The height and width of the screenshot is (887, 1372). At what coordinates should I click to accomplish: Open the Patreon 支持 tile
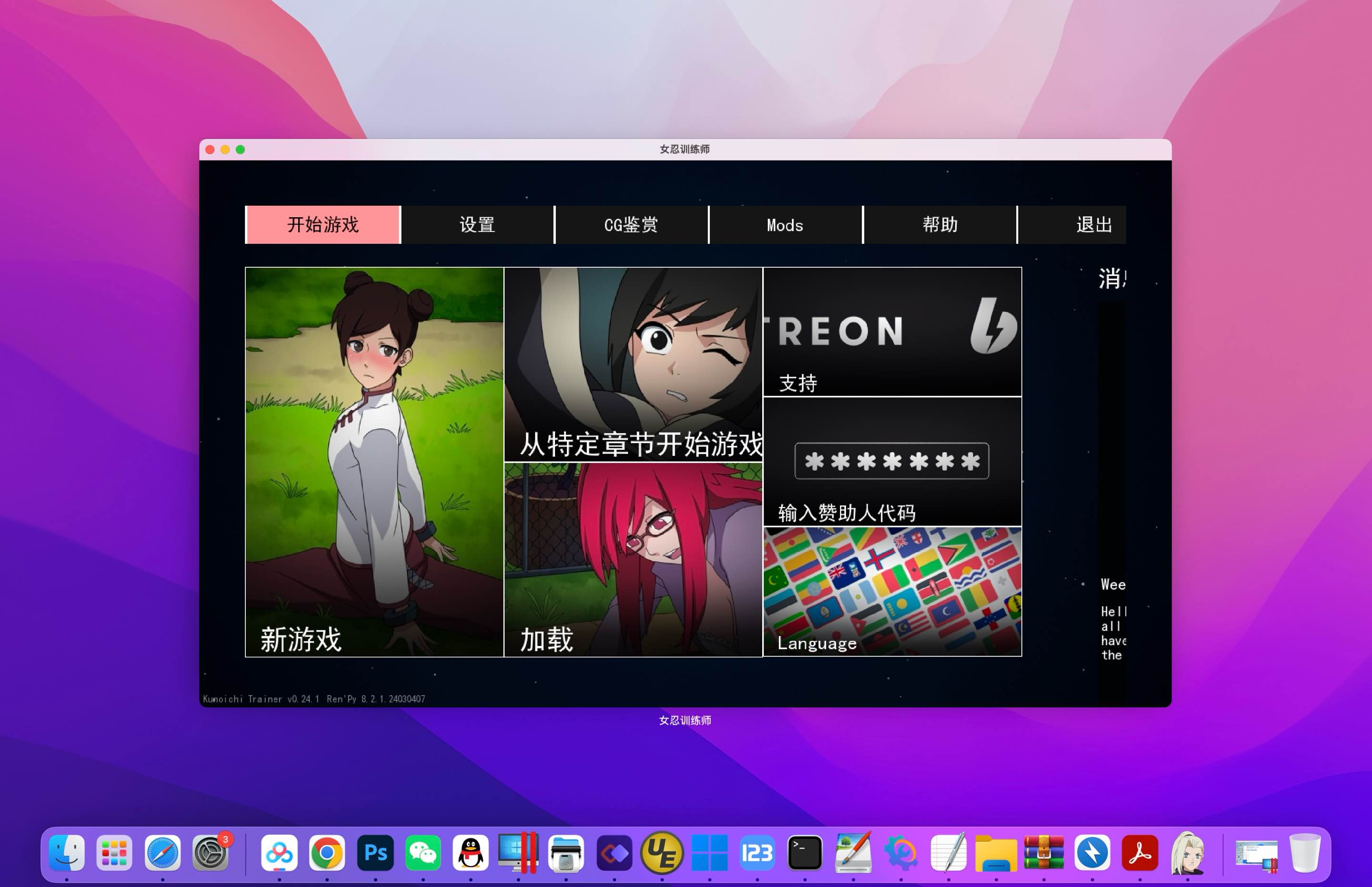(x=892, y=332)
